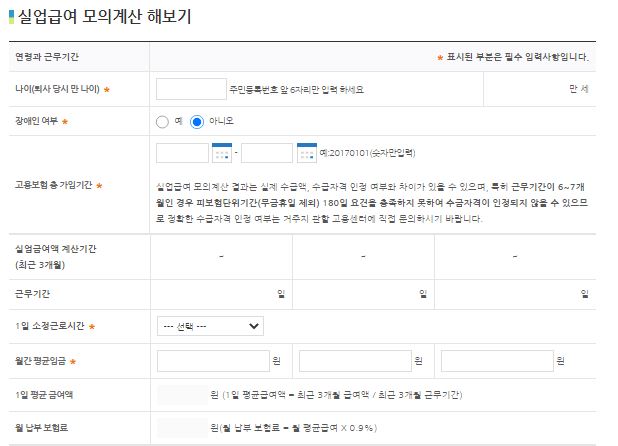Click the insurance start date input field

pyautogui.click(x=182, y=153)
